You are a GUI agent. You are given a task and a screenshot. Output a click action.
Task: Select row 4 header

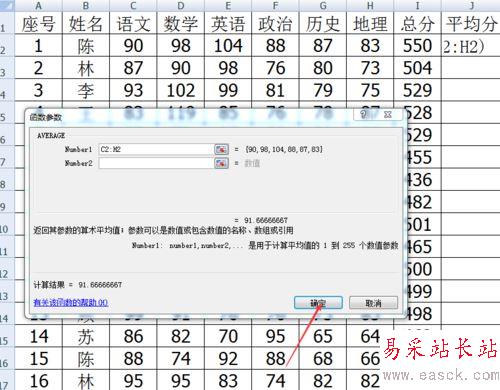click(x=7, y=90)
